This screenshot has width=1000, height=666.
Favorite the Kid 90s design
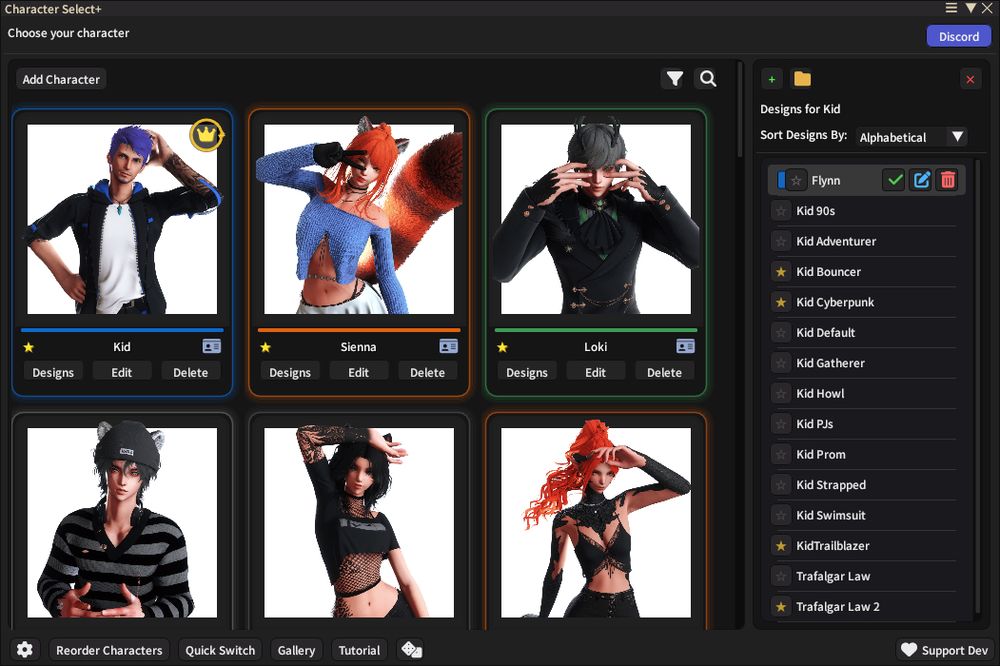(781, 211)
